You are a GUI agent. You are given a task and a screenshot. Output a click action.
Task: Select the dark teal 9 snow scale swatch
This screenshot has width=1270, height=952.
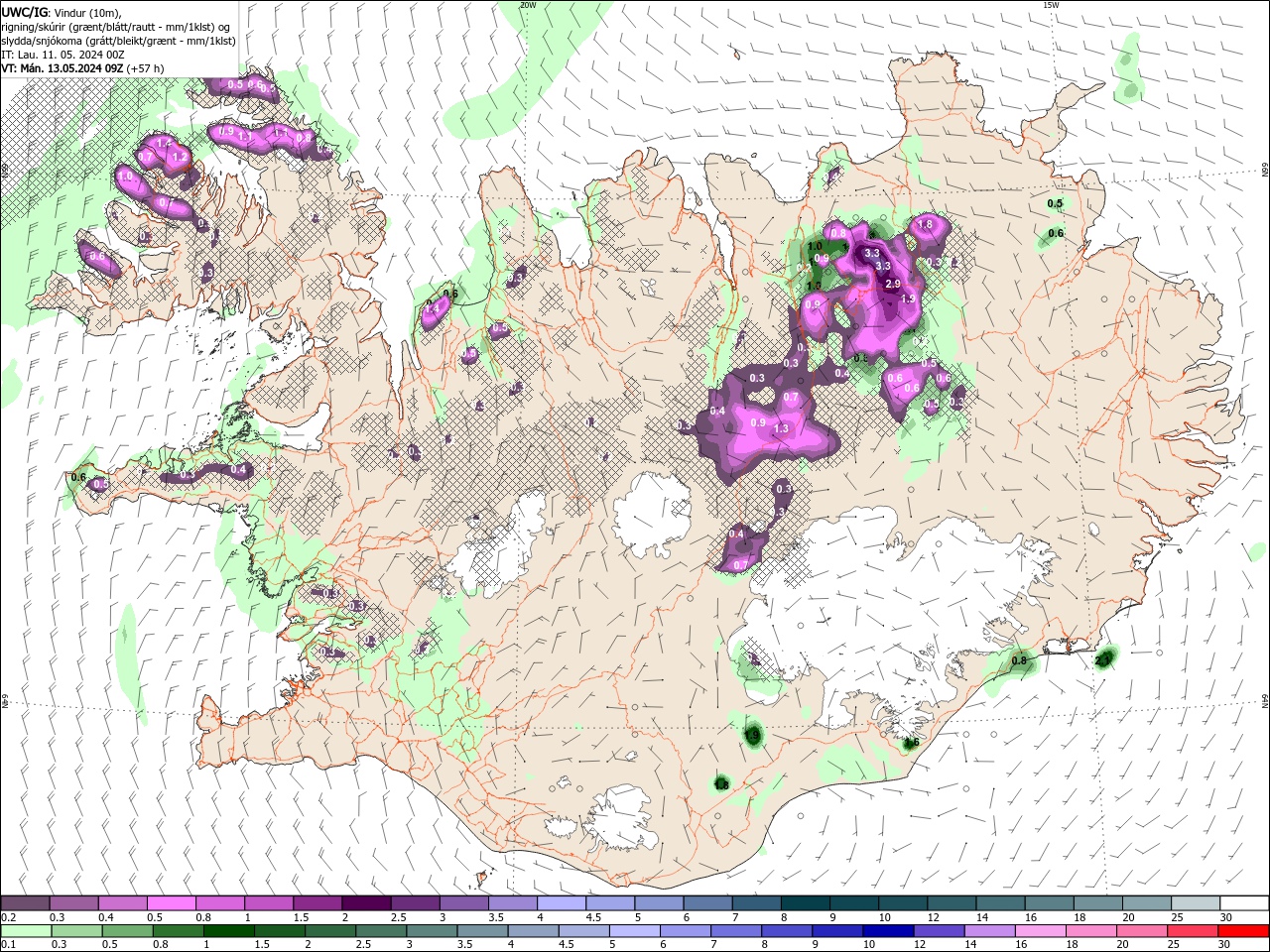(853, 903)
